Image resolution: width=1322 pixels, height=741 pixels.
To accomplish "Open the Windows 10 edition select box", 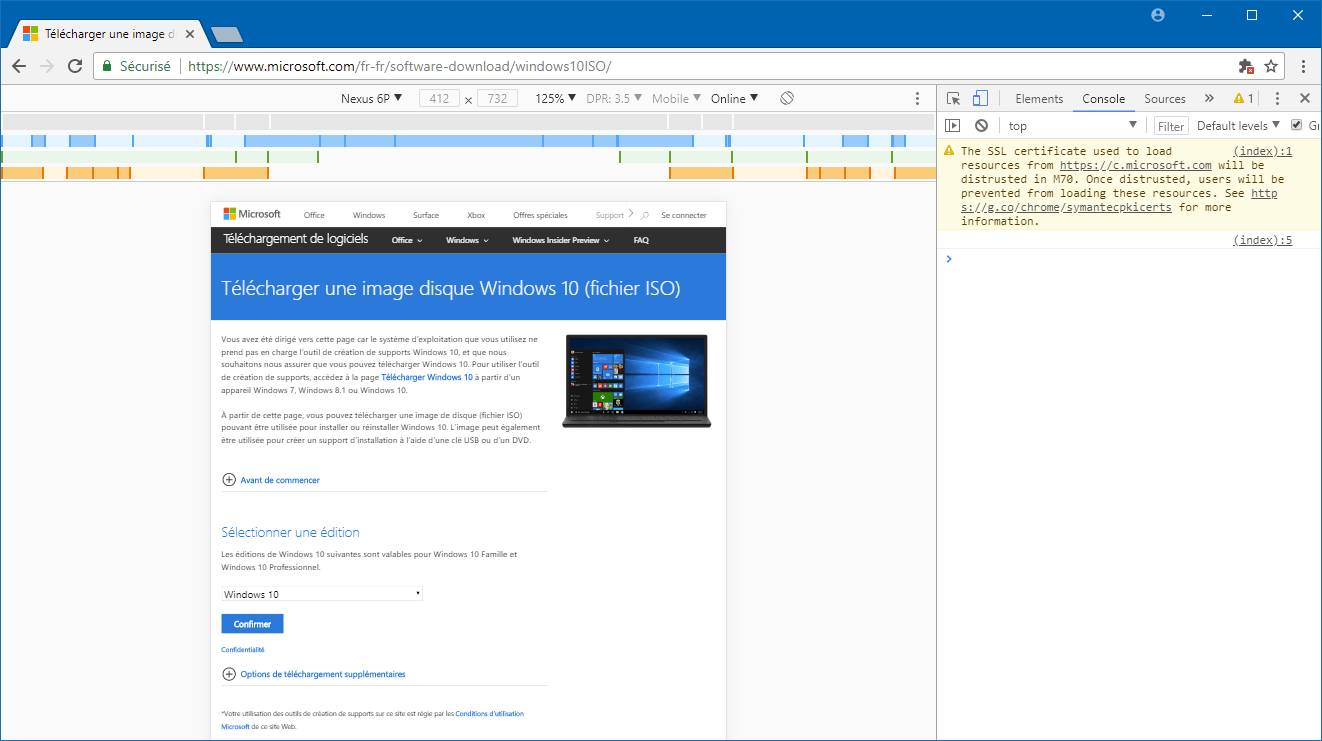I will click(x=322, y=594).
